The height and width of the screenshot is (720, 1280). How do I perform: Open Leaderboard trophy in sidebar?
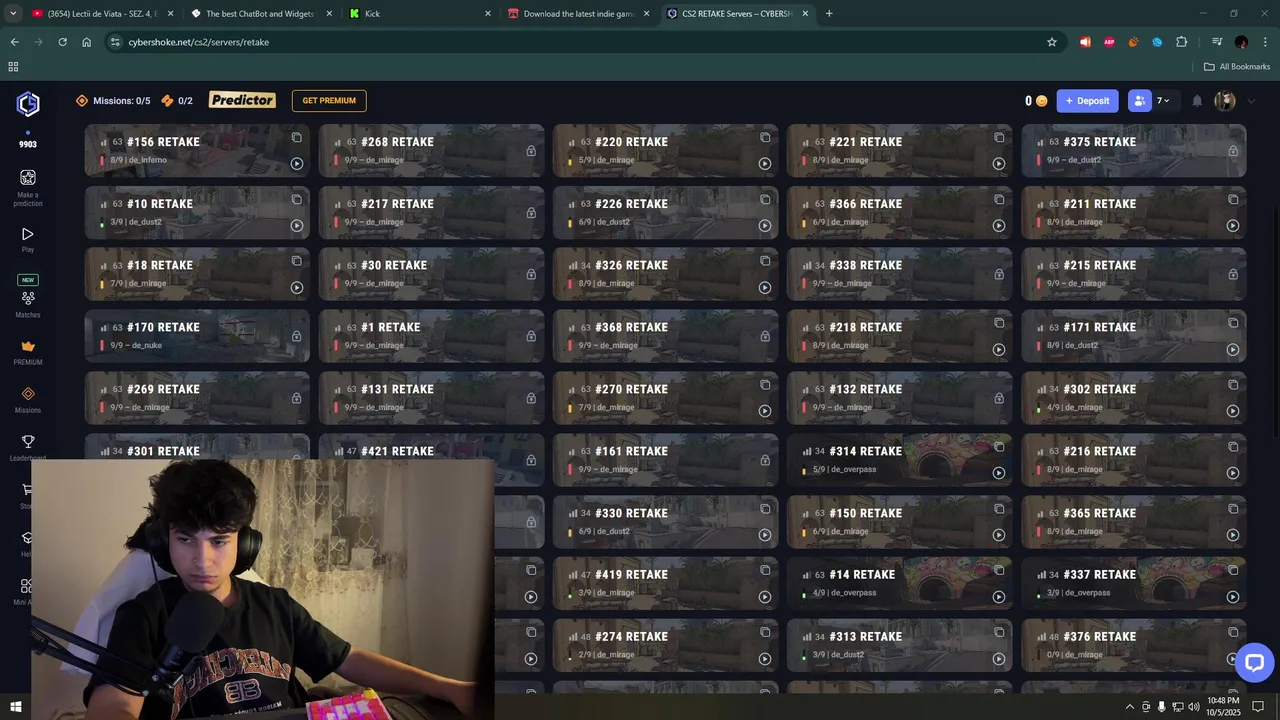tap(28, 447)
